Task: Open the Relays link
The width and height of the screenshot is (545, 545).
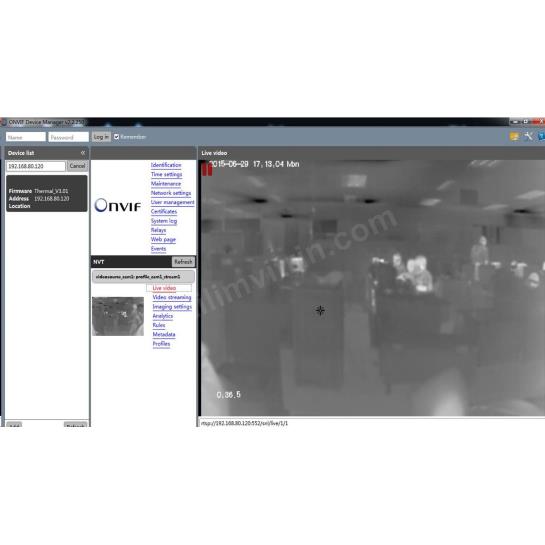Action: pyautogui.click(x=158, y=230)
